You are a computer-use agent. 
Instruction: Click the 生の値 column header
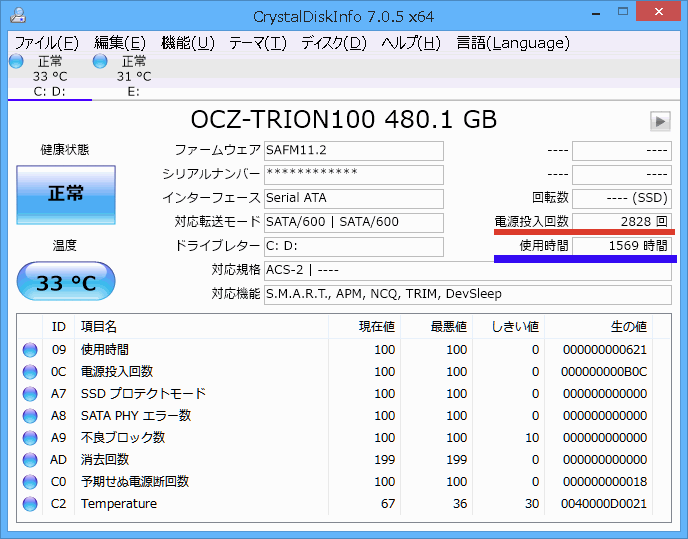598,327
